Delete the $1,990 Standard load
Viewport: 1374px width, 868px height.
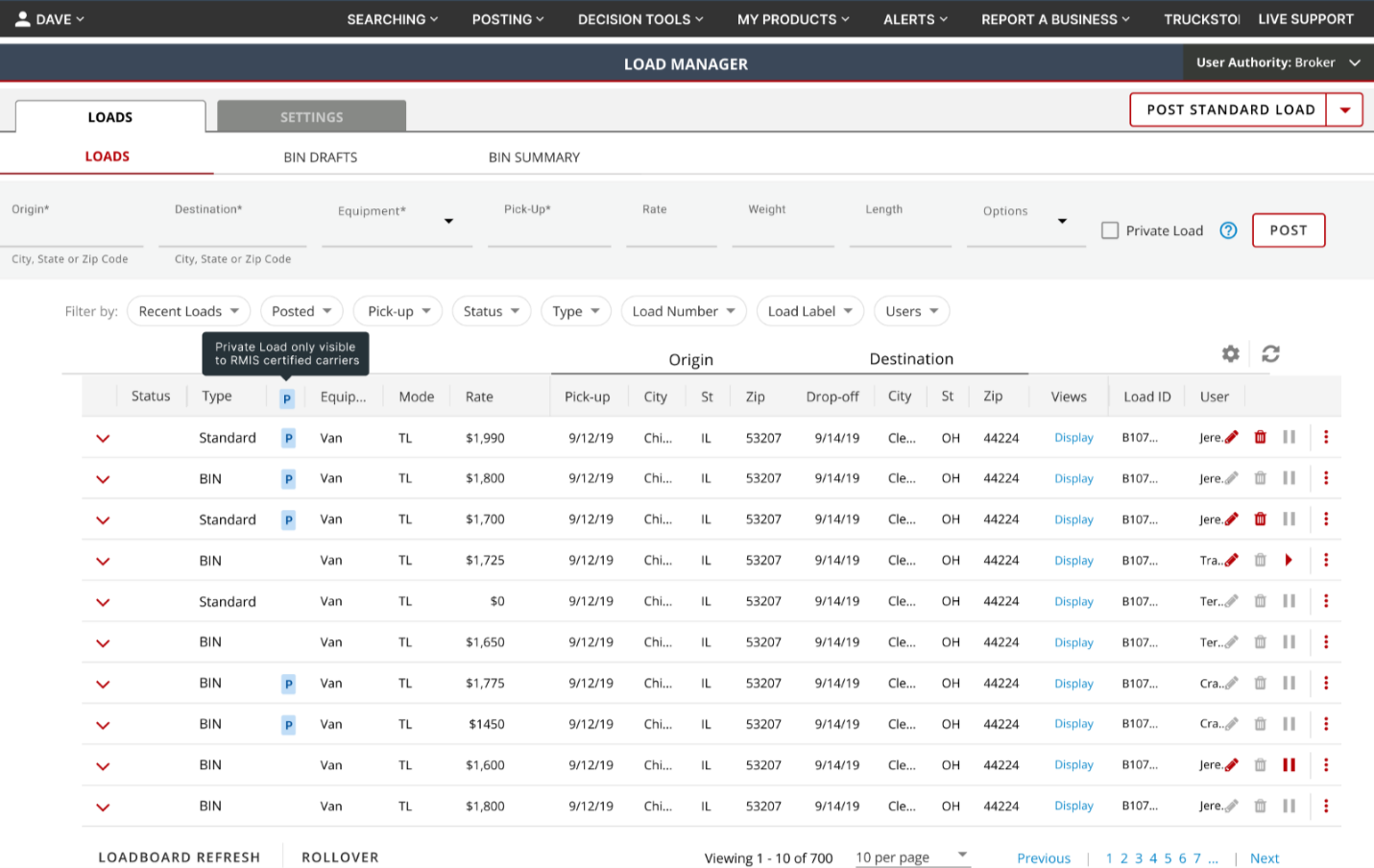(x=1261, y=437)
